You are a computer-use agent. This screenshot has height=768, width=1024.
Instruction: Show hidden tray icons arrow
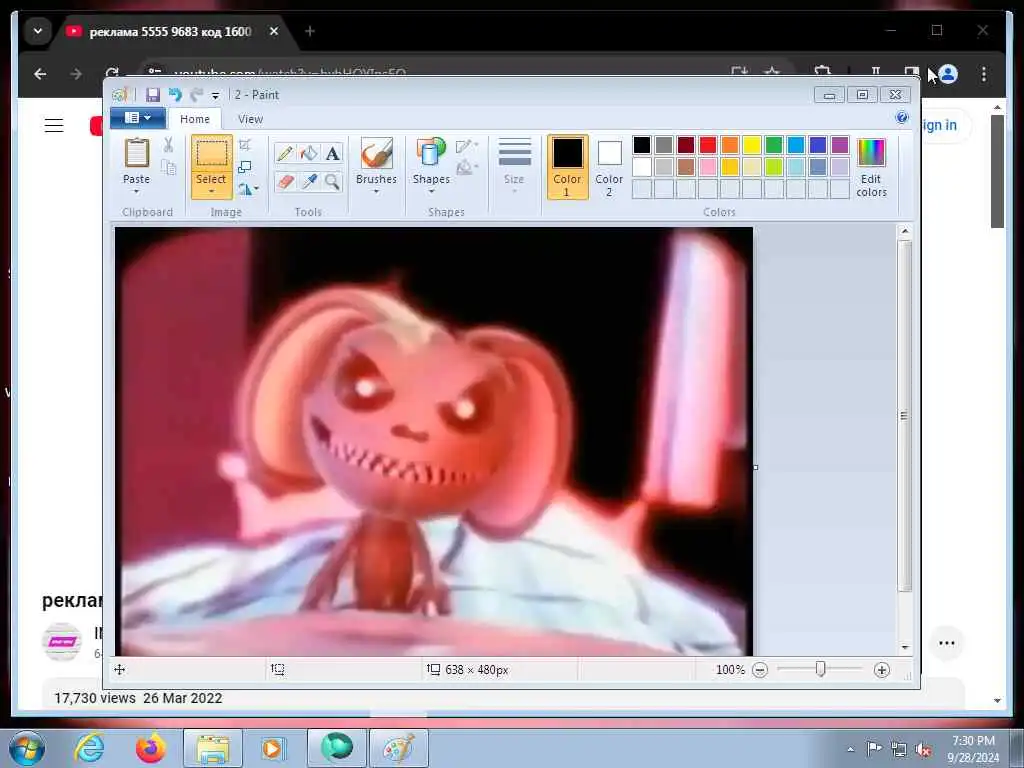[850, 750]
